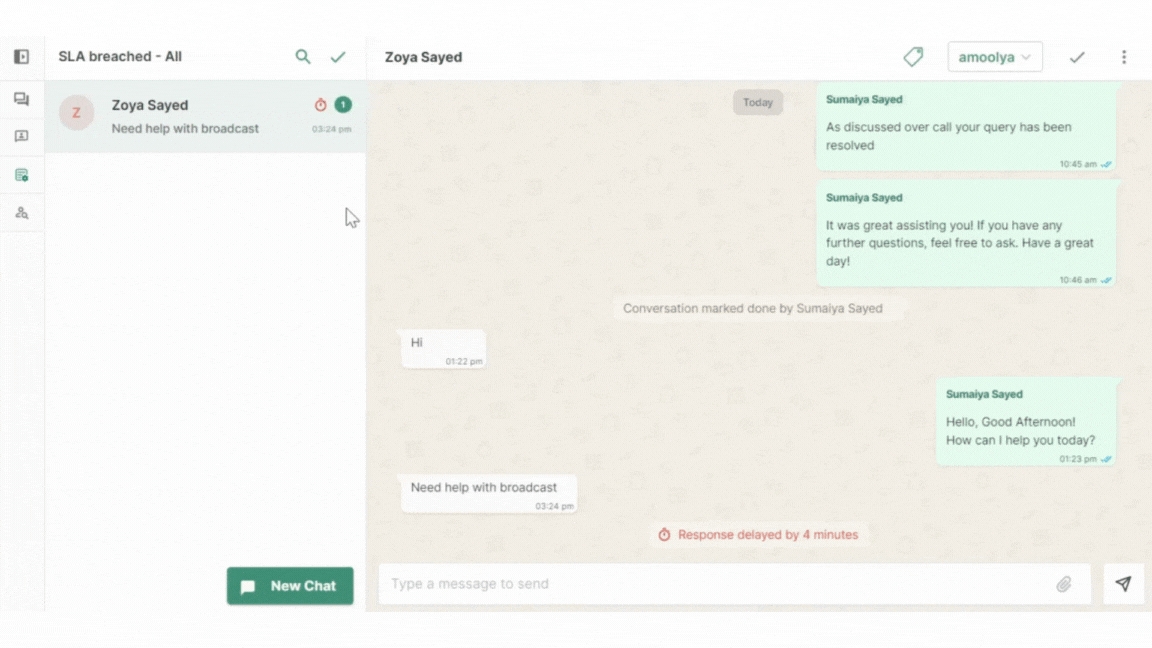Open the amoolya assignee dropdown
This screenshot has height=648, width=1152.
(994, 57)
